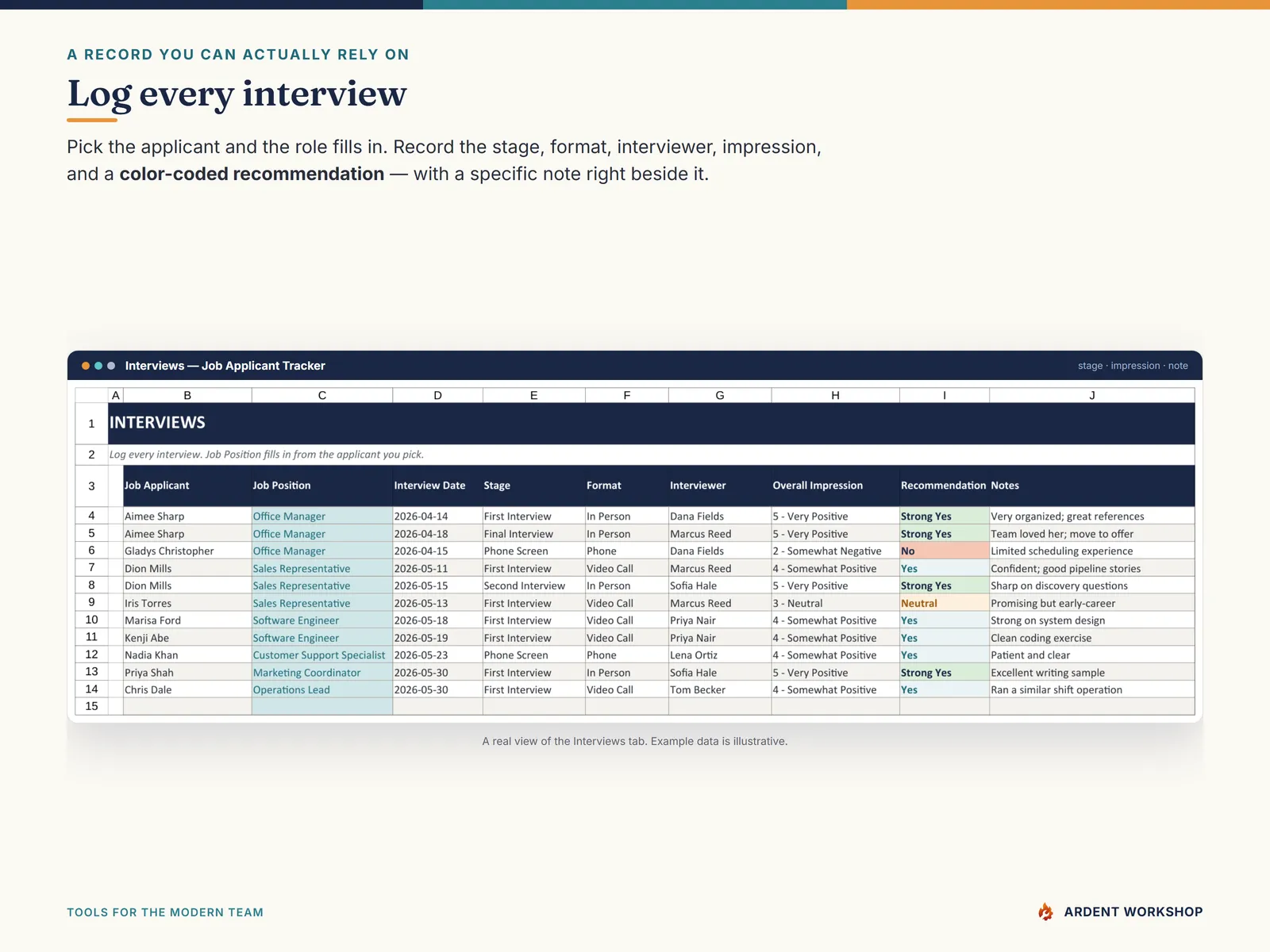This screenshot has height=952, width=1270.
Task: Click the orange dot in tracker title bar
Action: [x=86, y=366]
